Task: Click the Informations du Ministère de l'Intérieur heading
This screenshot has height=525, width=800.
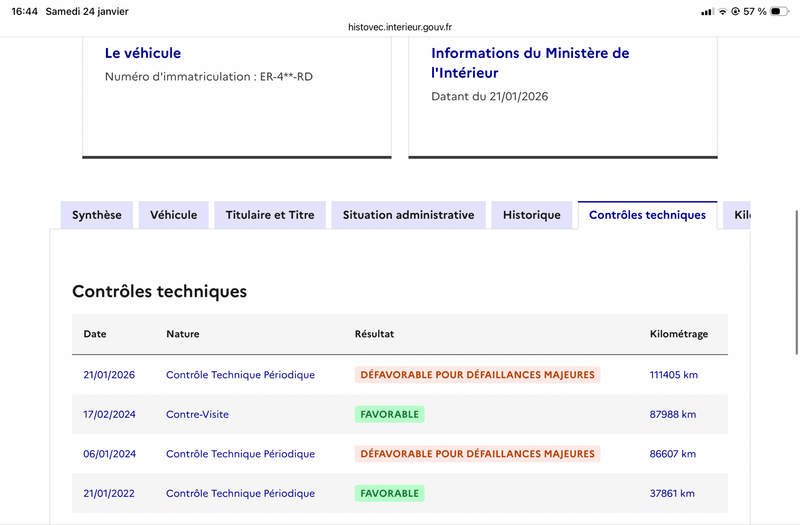Action: (530, 63)
